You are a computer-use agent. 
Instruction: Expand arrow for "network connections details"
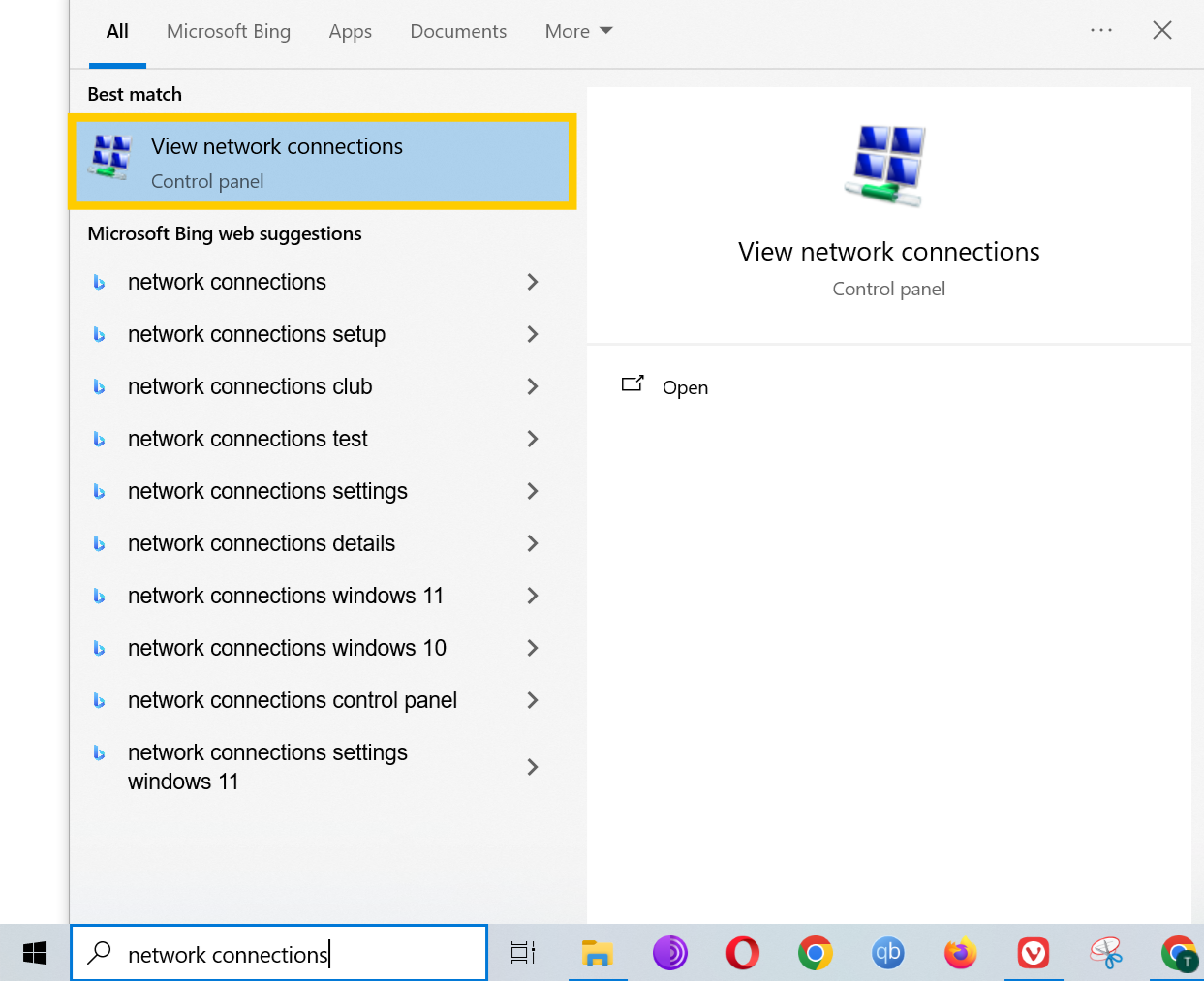point(532,543)
